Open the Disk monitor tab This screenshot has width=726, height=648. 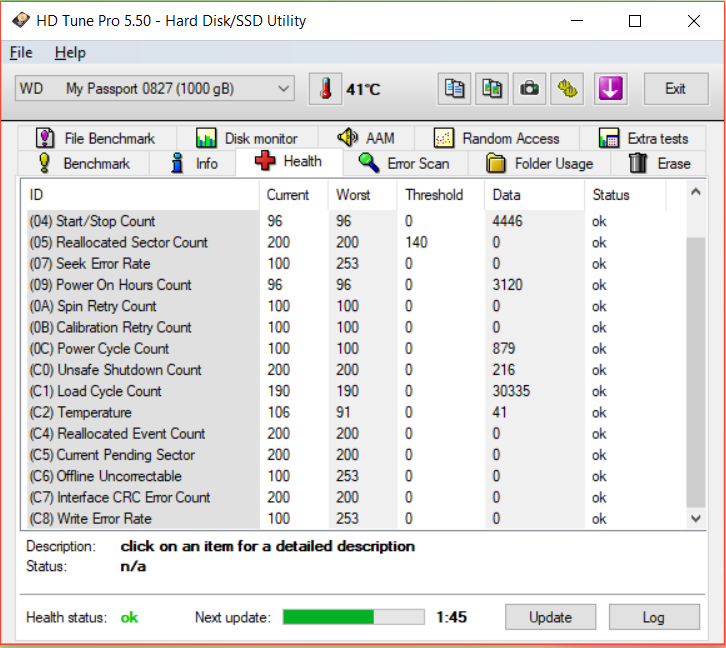[x=247, y=138]
